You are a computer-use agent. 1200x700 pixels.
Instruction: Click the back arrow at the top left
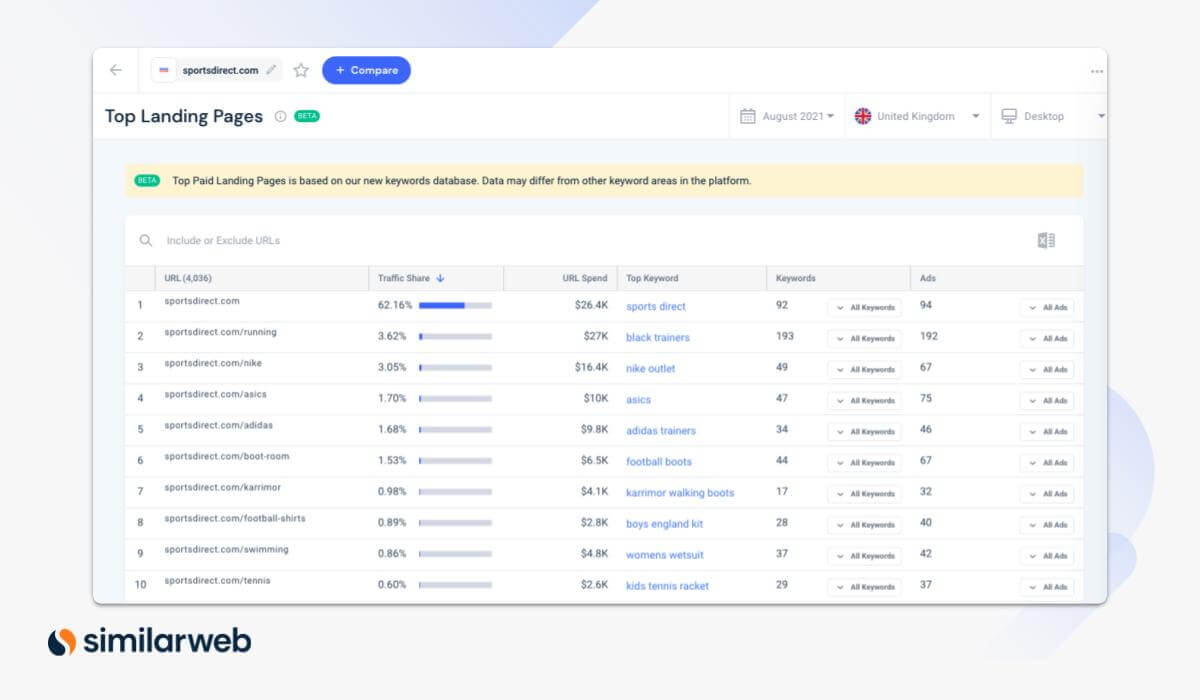(x=115, y=70)
